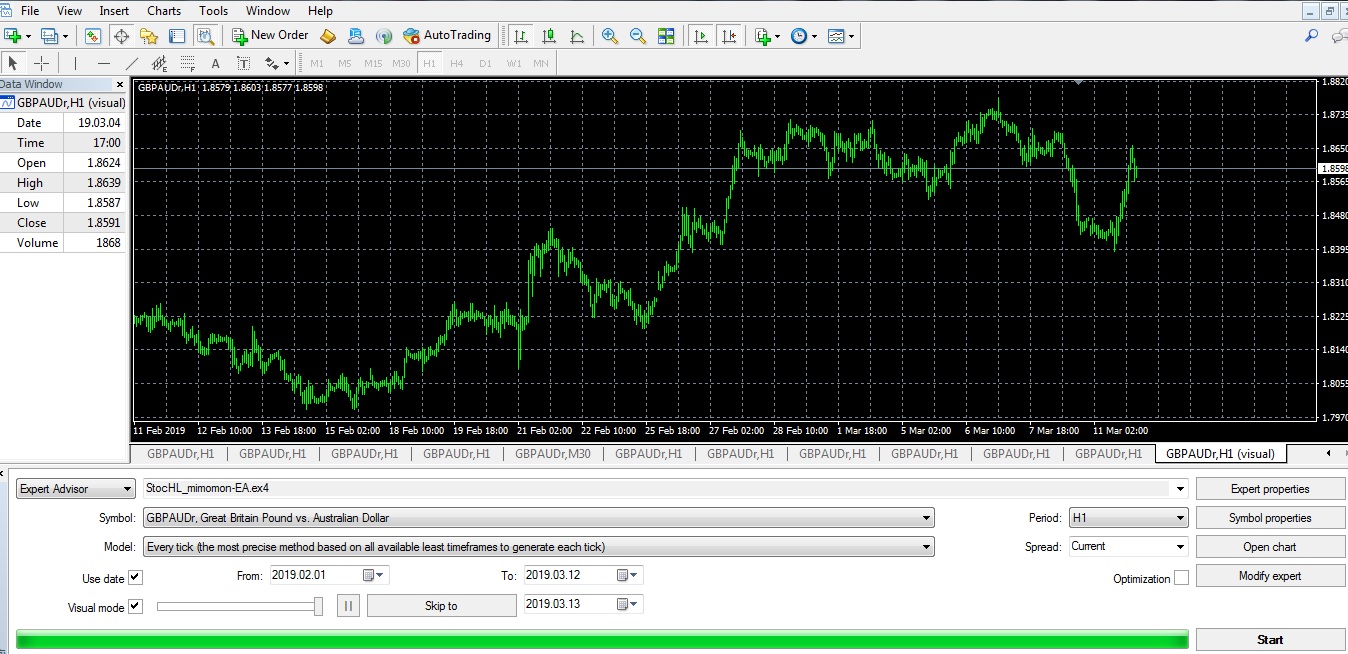
Task: Select the trendline drawing tool
Action: tap(131, 63)
